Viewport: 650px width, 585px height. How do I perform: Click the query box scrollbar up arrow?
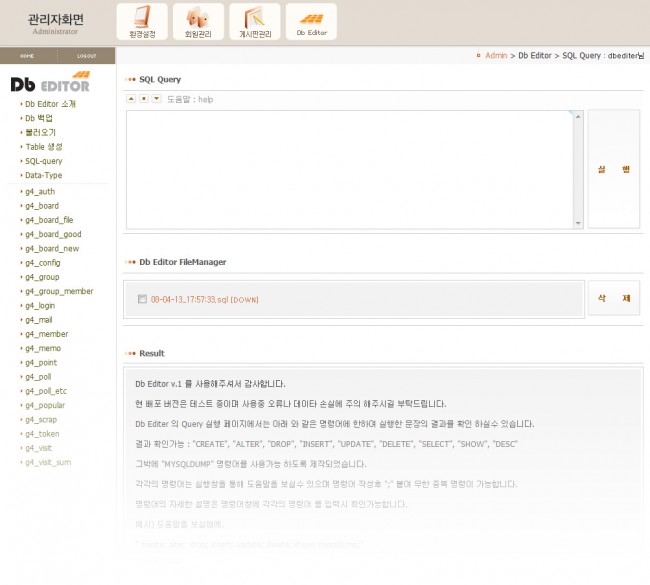tap(578, 117)
